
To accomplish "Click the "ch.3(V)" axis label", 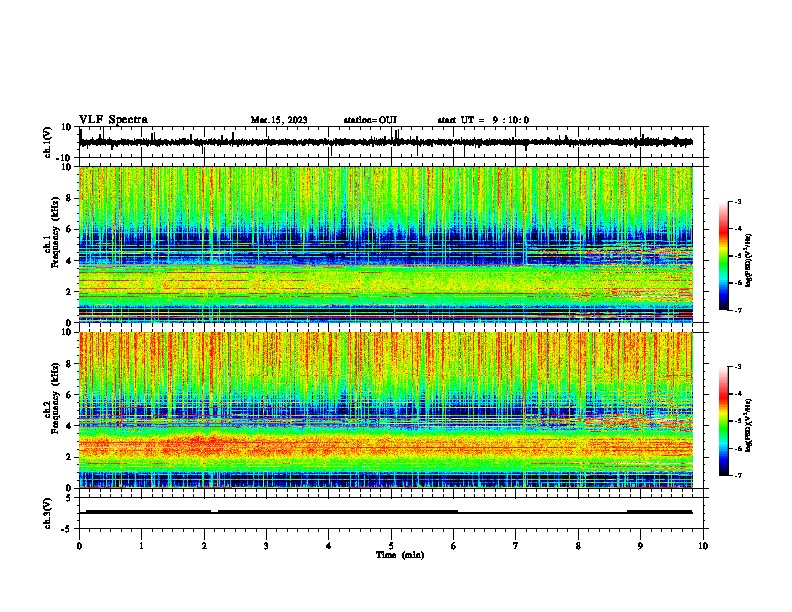I will point(48,513).
